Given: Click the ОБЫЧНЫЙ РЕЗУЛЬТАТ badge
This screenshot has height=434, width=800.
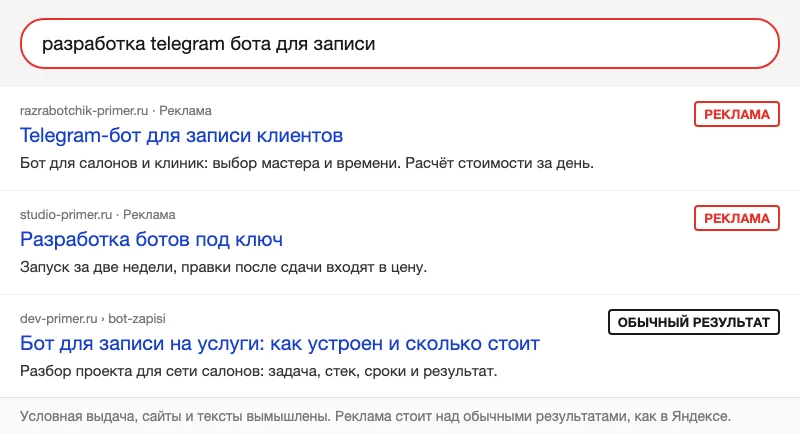Looking at the screenshot, I should point(694,322).
